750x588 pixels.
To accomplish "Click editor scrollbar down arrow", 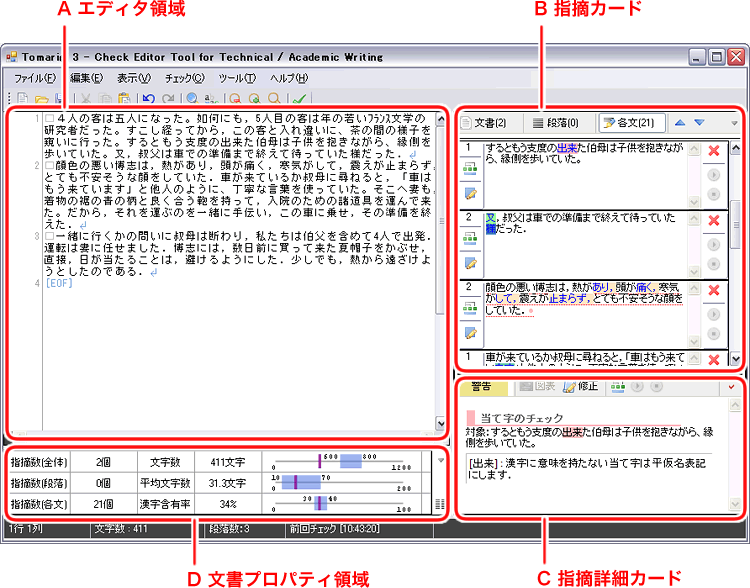I will 441,423.
